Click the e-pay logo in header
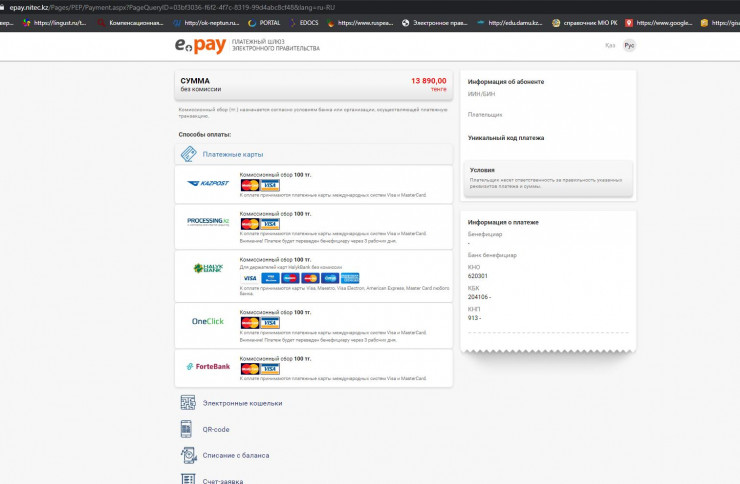 coord(200,45)
